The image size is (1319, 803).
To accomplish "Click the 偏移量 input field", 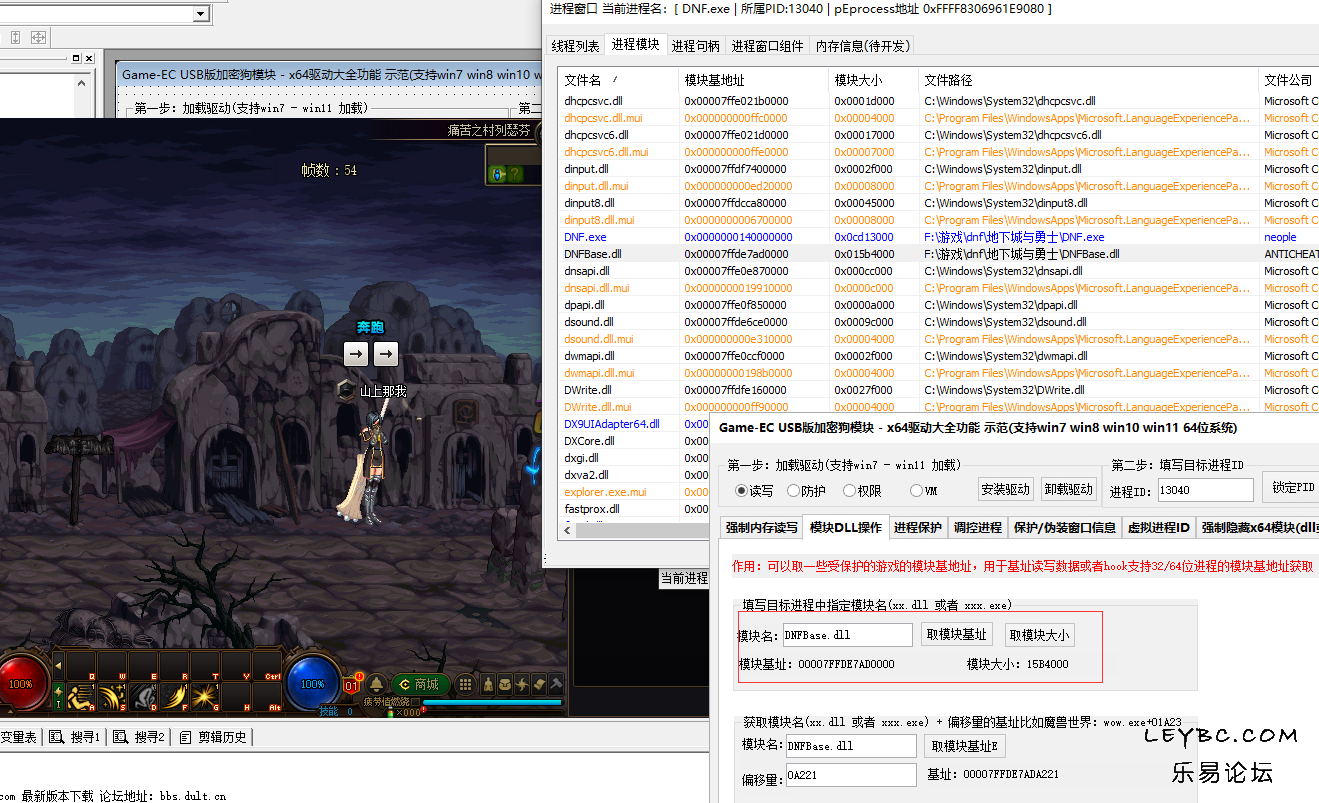I will pos(851,775).
